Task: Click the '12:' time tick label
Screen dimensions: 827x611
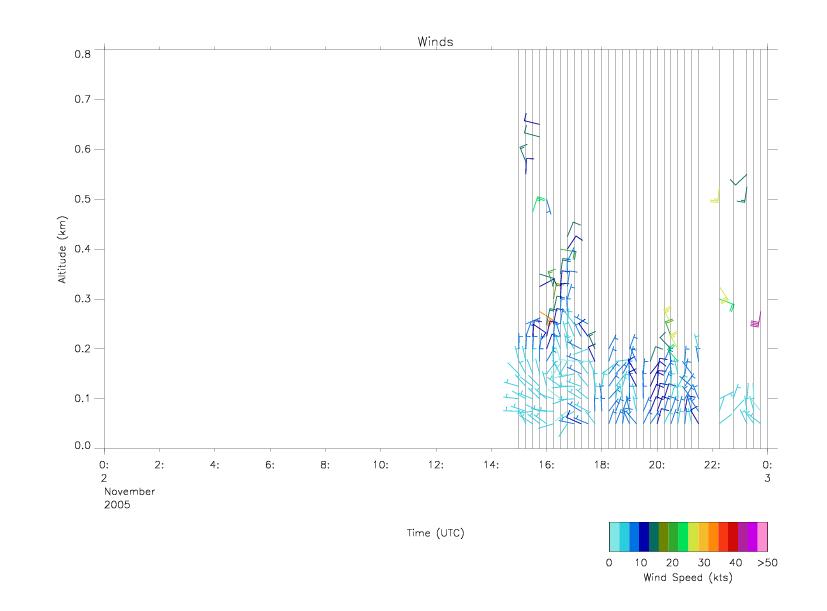Action: pos(436,465)
